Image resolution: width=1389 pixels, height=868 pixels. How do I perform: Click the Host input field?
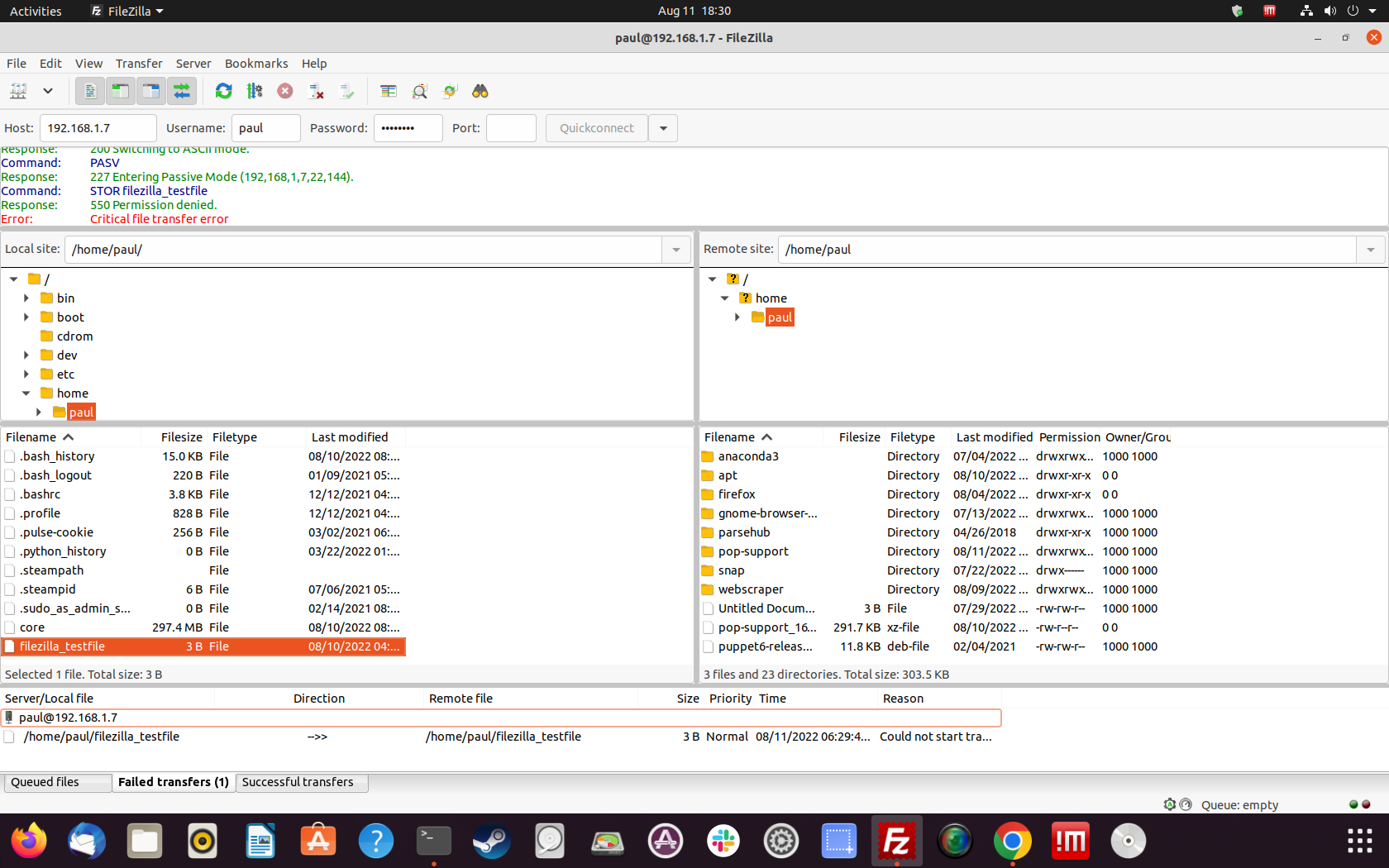point(98,128)
